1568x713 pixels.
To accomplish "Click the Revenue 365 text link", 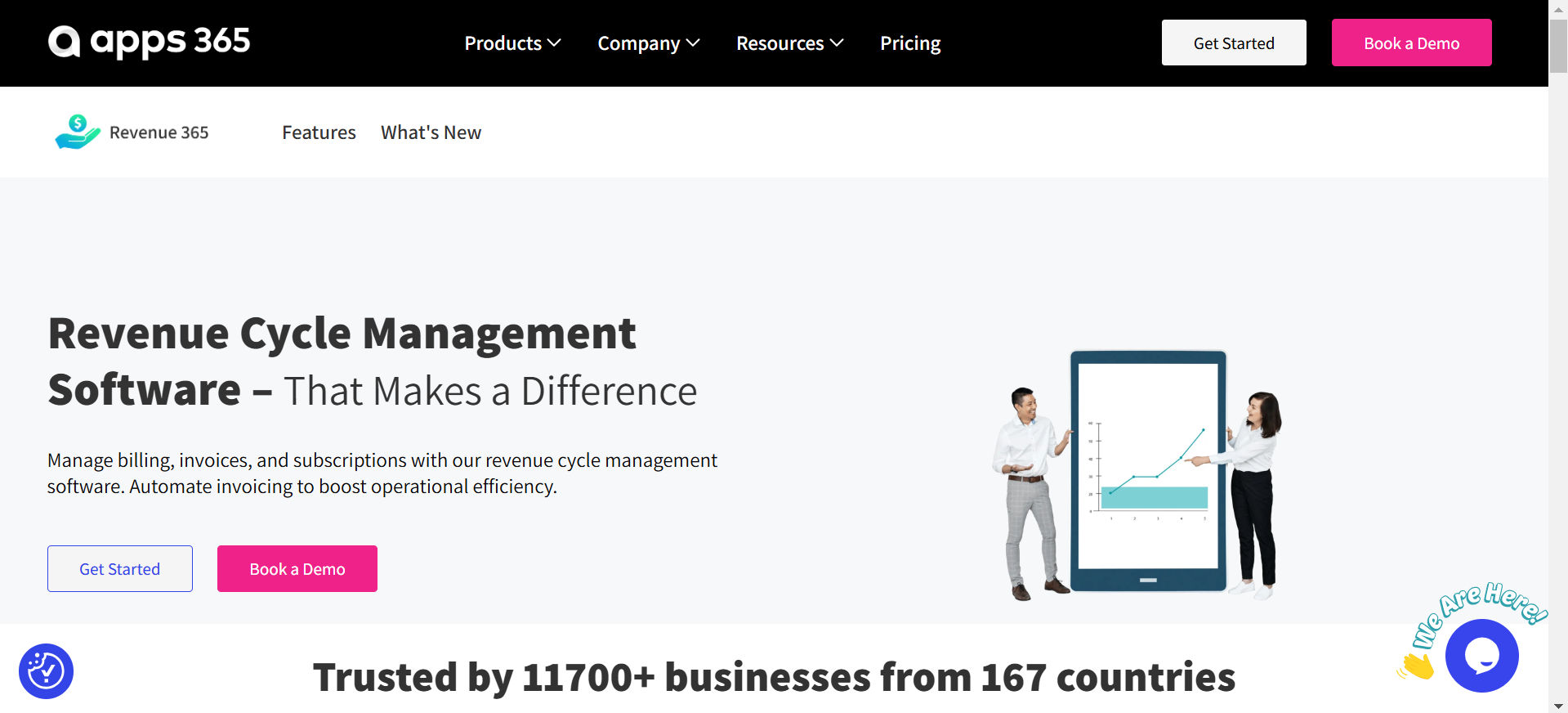I will click(x=159, y=132).
